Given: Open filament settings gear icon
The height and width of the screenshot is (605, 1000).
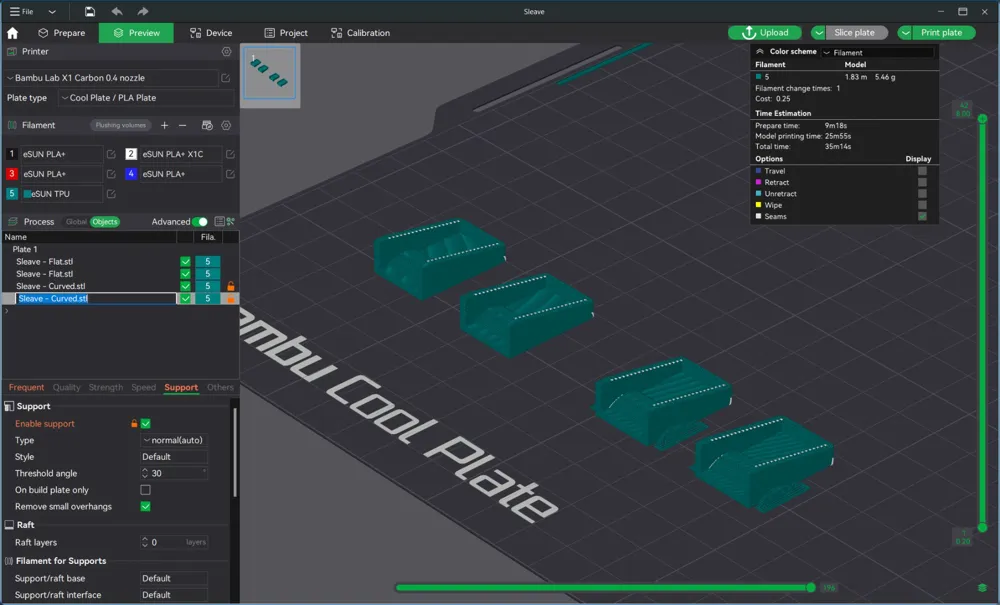Looking at the screenshot, I should coord(226,126).
